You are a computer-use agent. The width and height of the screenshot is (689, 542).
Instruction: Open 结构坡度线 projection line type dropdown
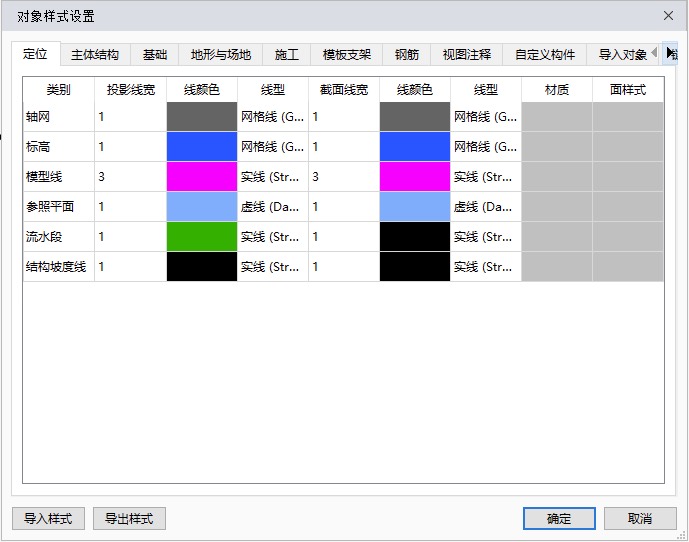coord(273,266)
